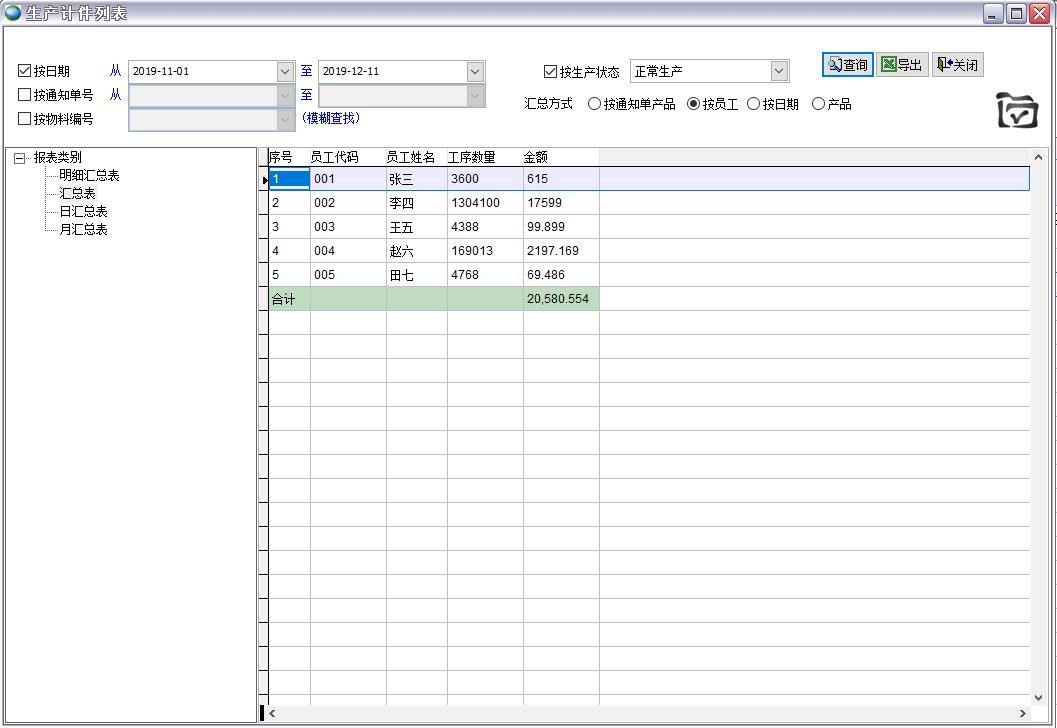Uncheck the 按日期 checkbox
The height and width of the screenshot is (728, 1057).
[x=25, y=71]
